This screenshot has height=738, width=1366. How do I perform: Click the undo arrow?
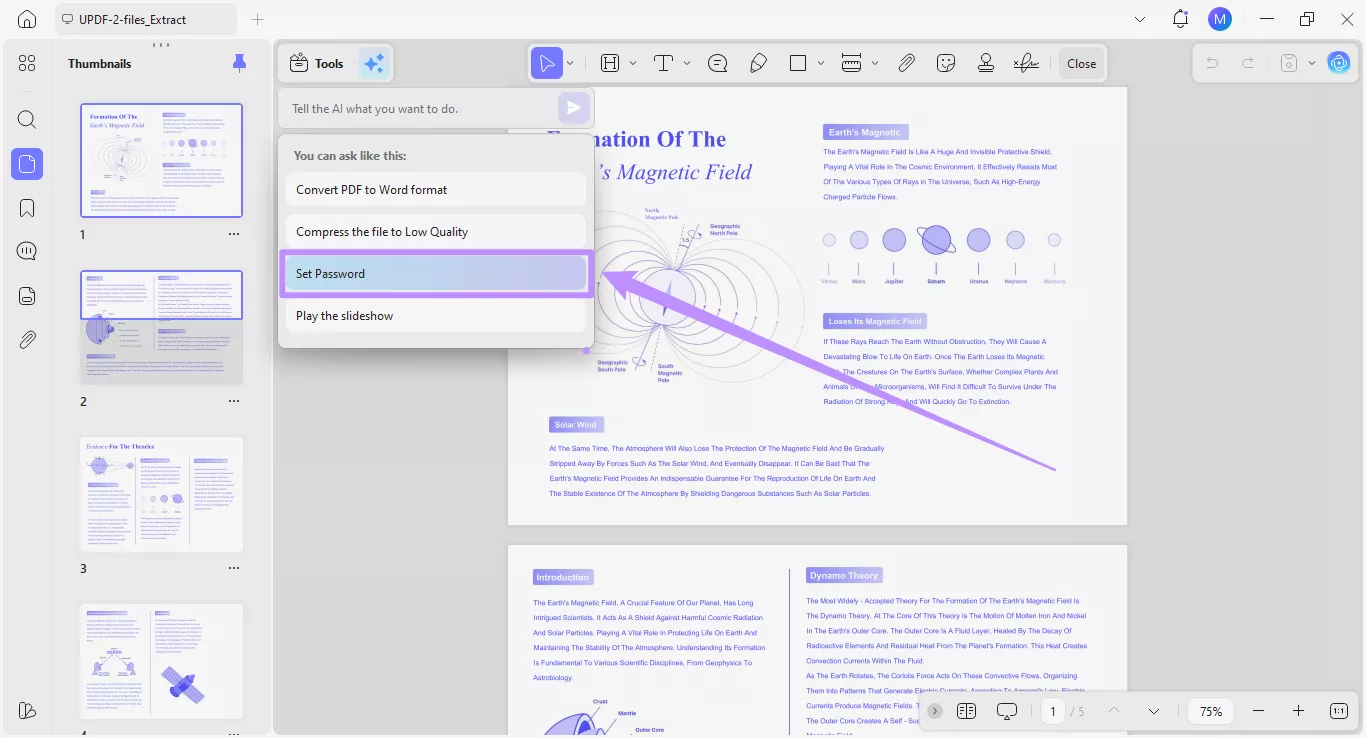(1212, 63)
